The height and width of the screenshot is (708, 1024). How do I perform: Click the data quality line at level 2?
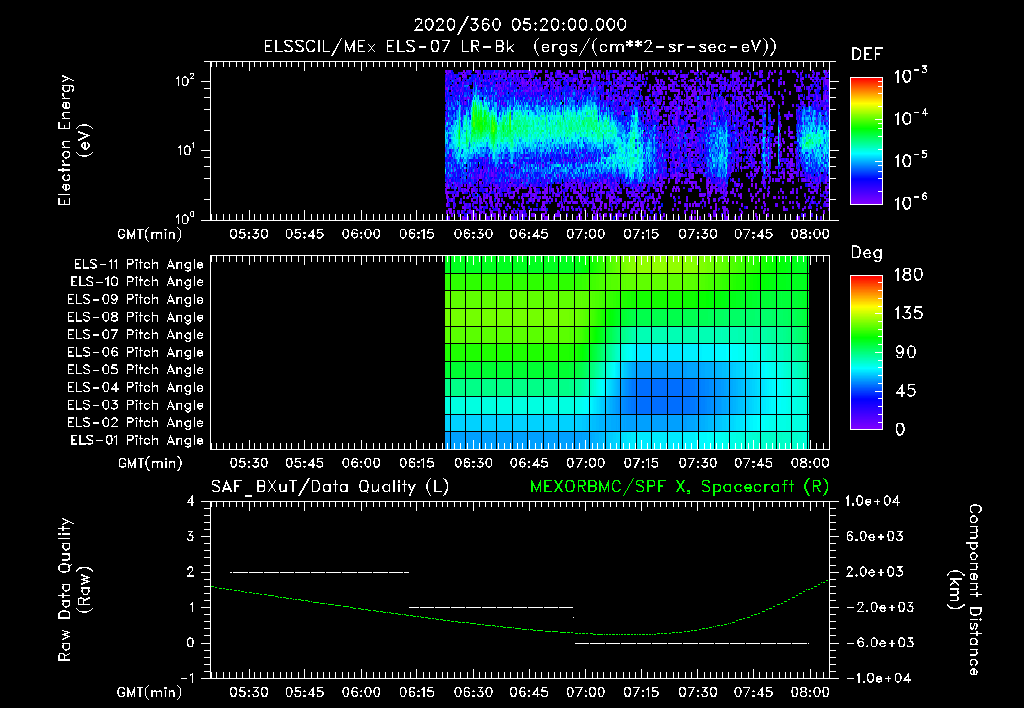pos(319,572)
